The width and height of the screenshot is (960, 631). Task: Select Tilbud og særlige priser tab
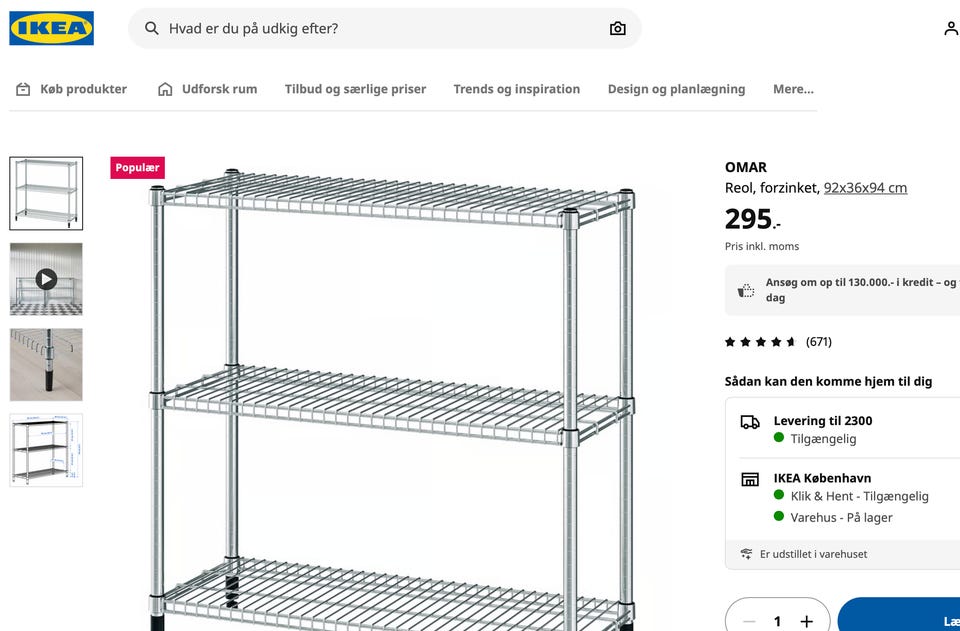click(355, 89)
